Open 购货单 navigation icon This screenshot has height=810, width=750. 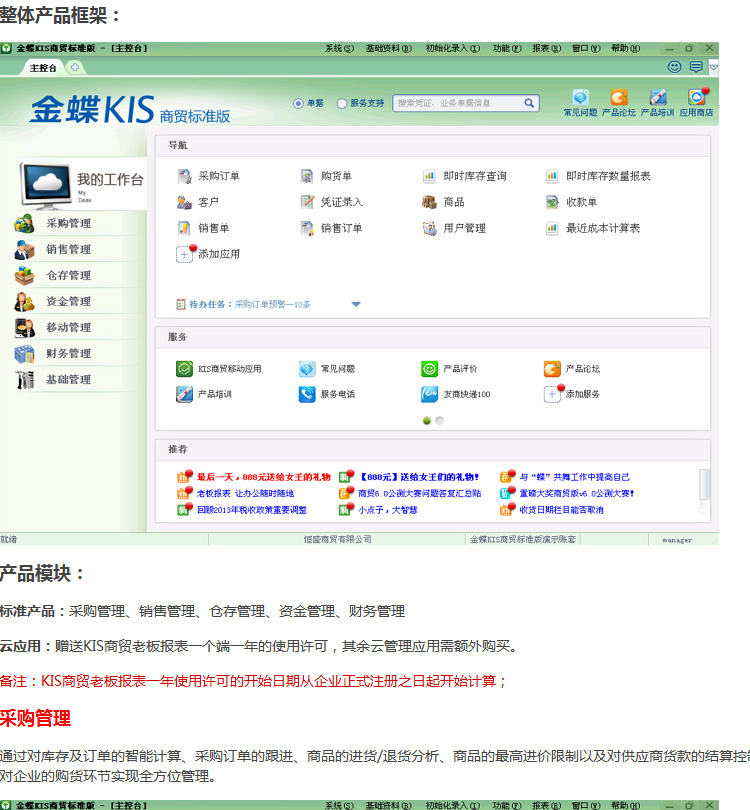[307, 176]
